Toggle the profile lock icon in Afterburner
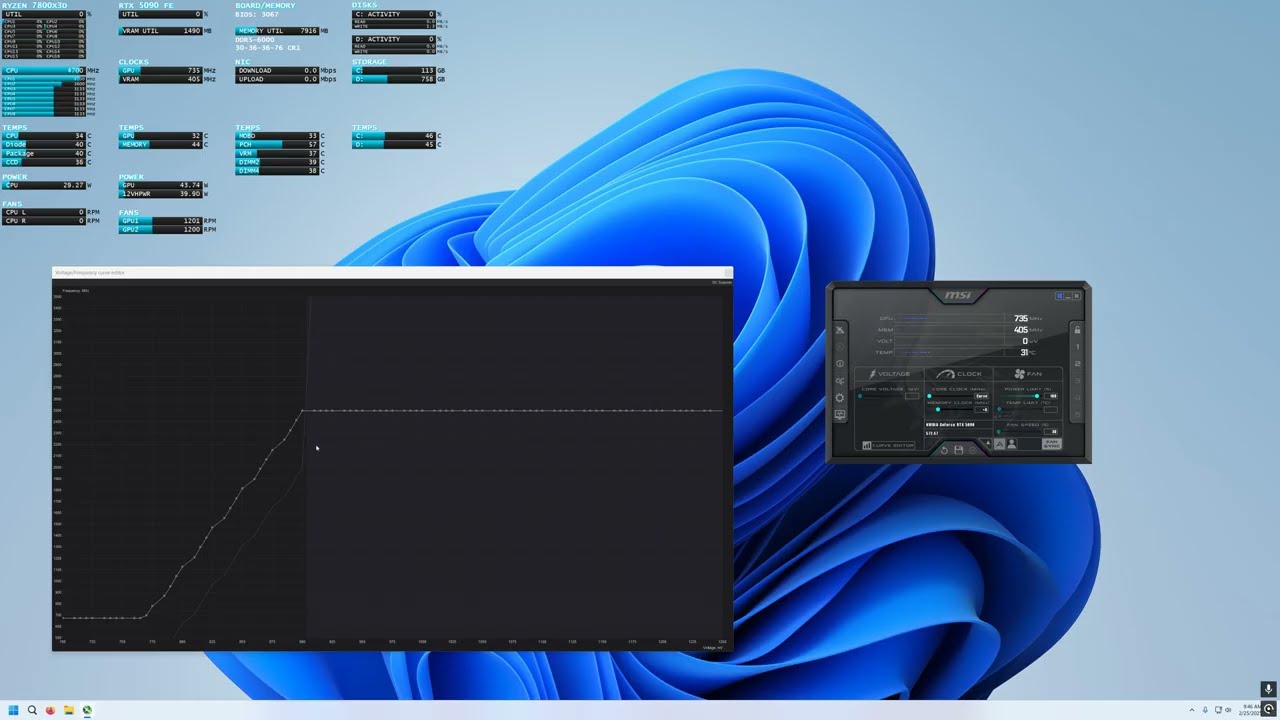Viewport: 1280px width, 720px height. point(1077,330)
